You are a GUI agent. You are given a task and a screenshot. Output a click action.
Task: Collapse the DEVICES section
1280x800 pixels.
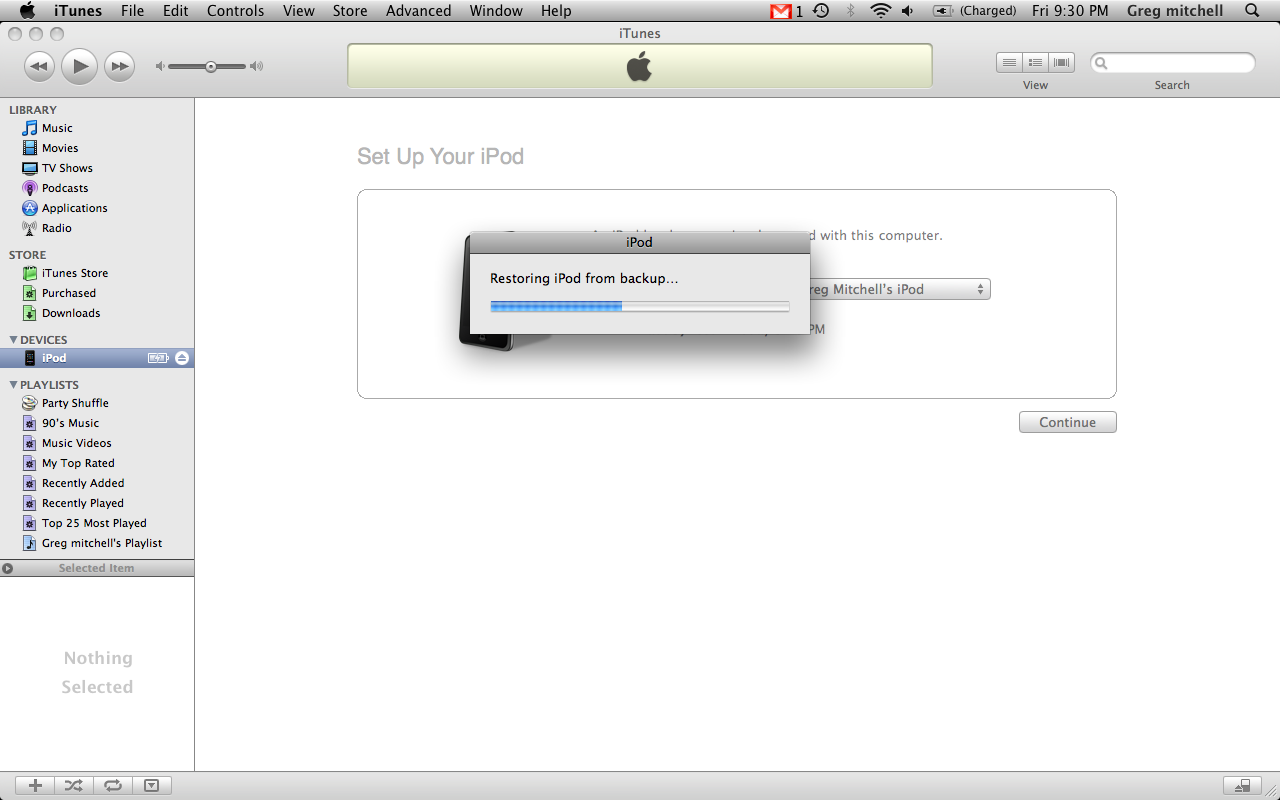coord(14,340)
